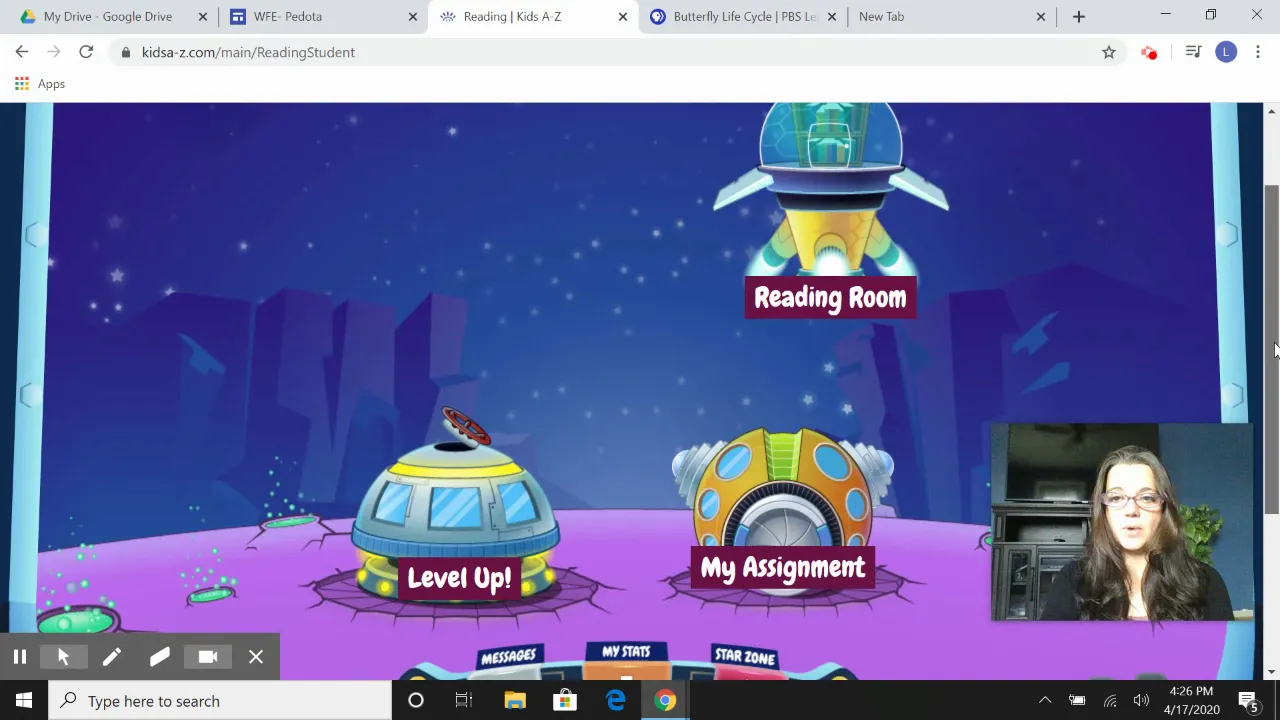The width and height of the screenshot is (1280, 720).
Task: Open a new browser tab
Action: tap(1078, 17)
